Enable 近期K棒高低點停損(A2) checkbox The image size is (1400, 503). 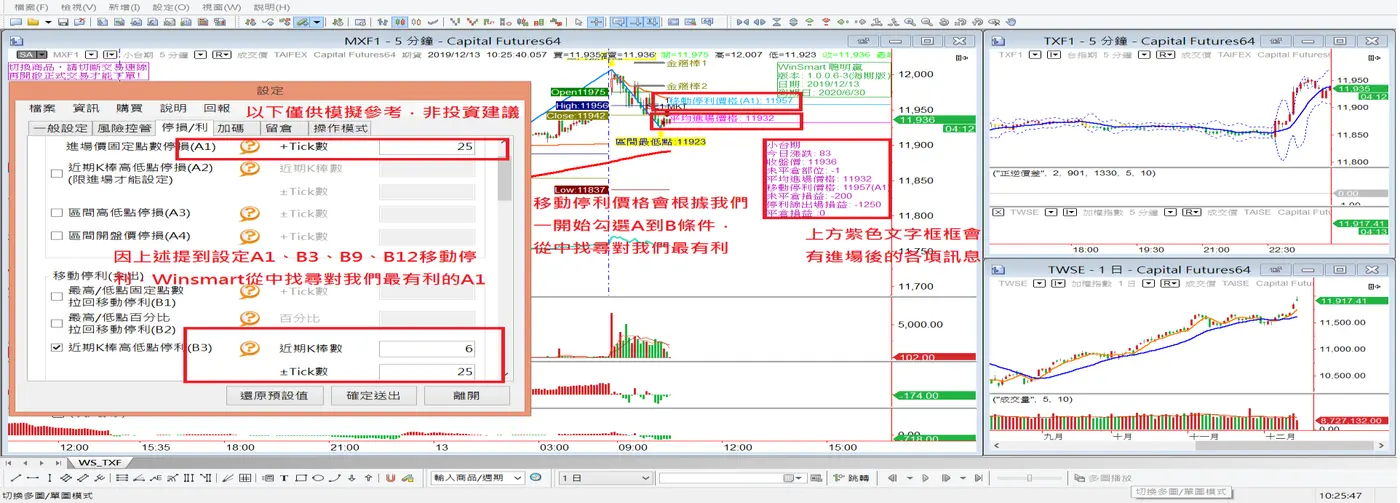coord(56,173)
